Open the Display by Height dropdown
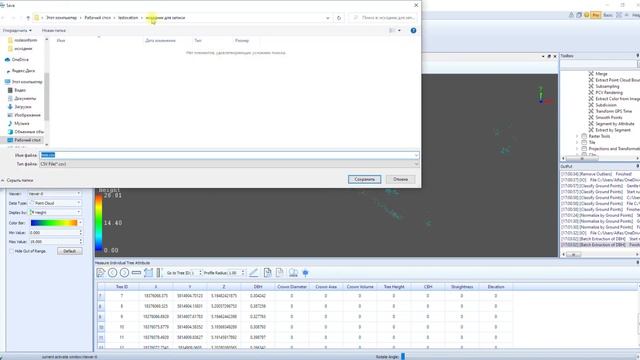Image resolution: width=640 pixels, height=360 pixels. [55, 213]
